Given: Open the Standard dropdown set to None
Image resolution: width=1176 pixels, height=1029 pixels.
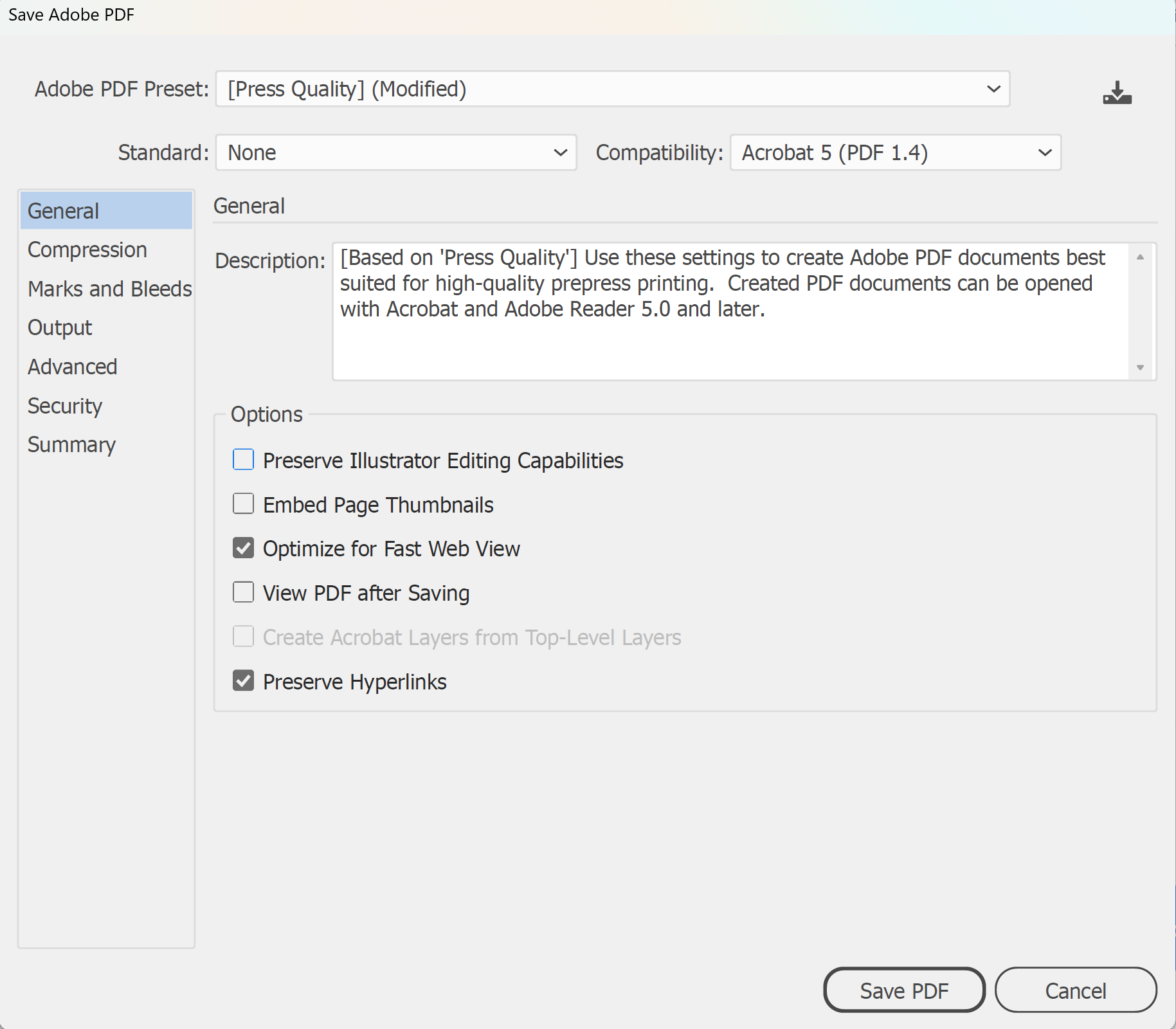Looking at the screenshot, I should tap(396, 152).
